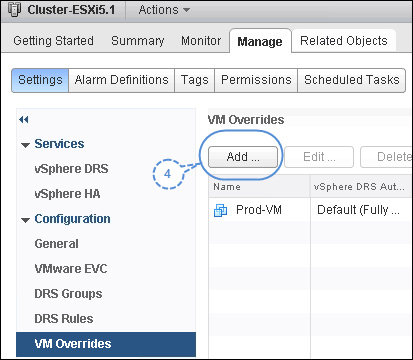The image size is (413, 360).
Task: Switch to the Tags sub-tab
Action: point(195,80)
